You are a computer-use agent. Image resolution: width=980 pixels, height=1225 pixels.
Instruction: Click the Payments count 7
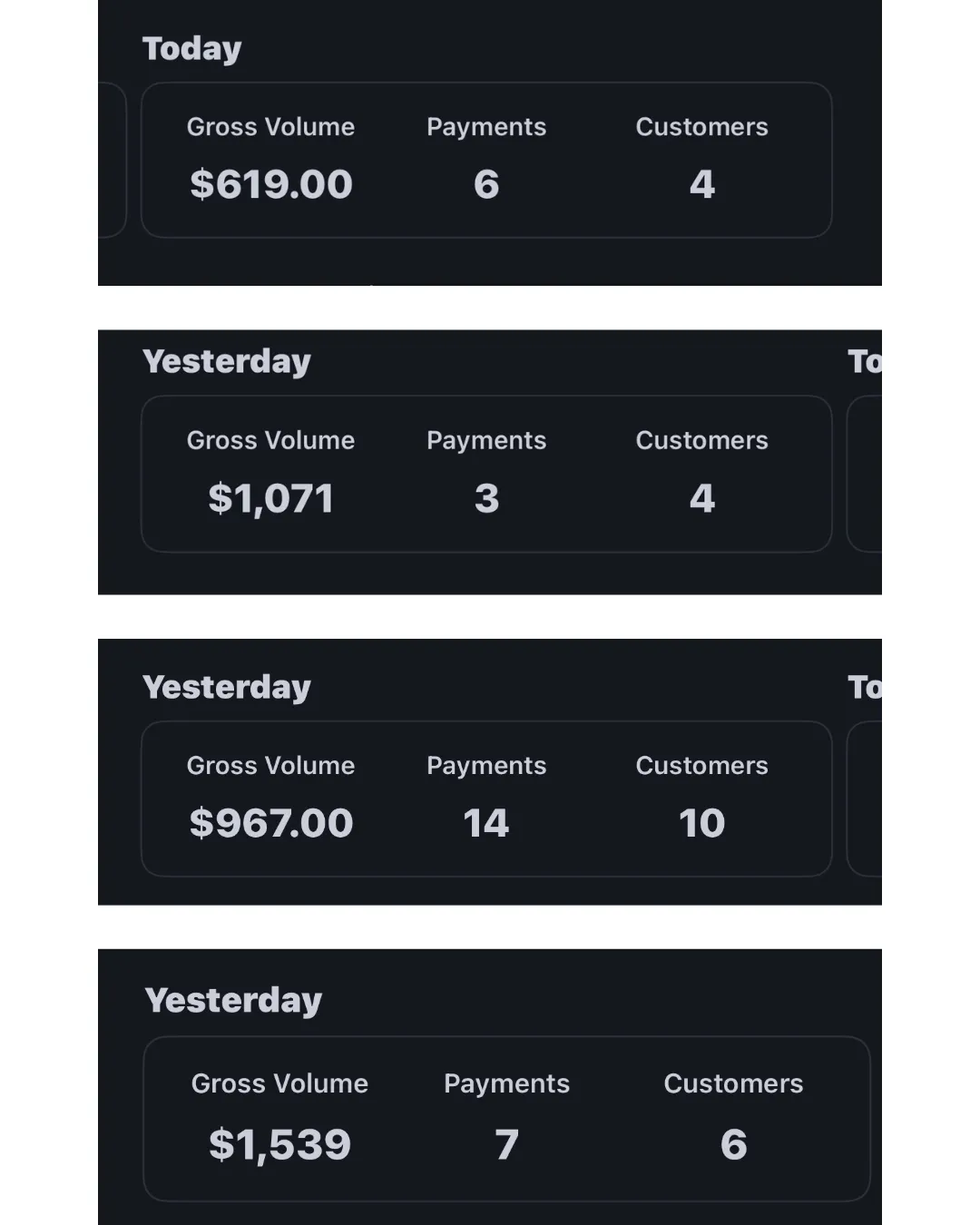pyautogui.click(x=506, y=1144)
